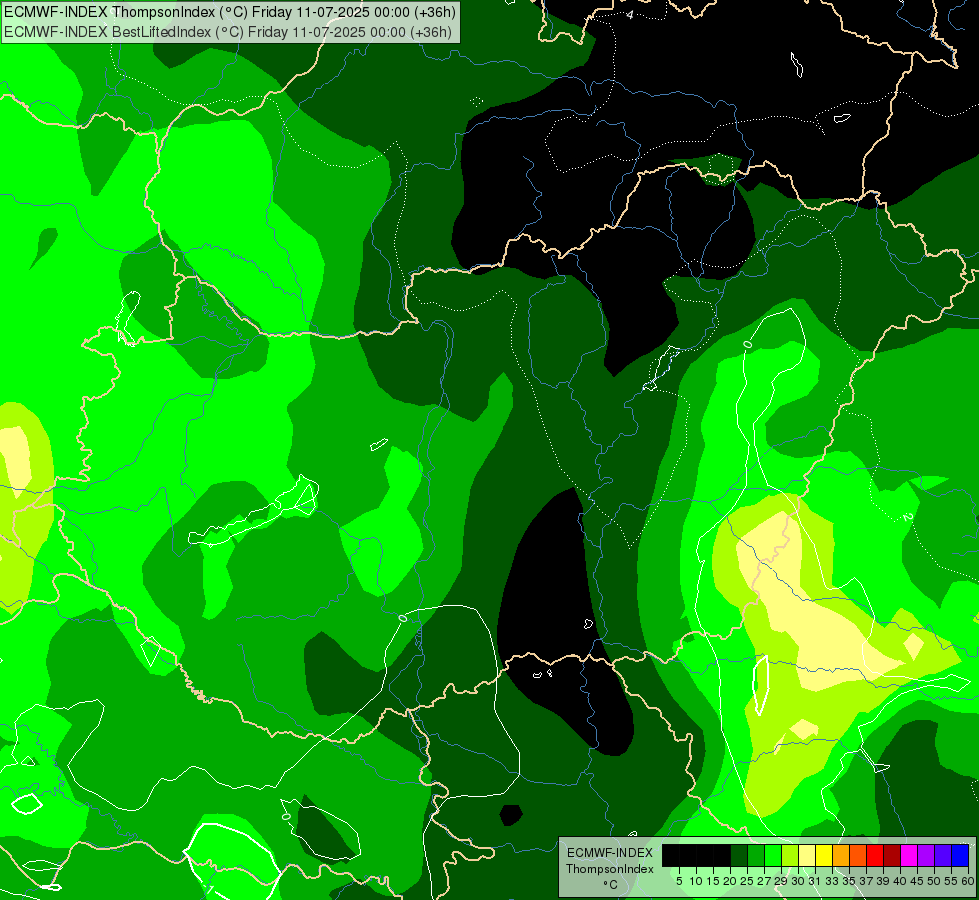Select the purple 45–50 legend swatch
Screen dimensions: 979x900
click(x=926, y=855)
